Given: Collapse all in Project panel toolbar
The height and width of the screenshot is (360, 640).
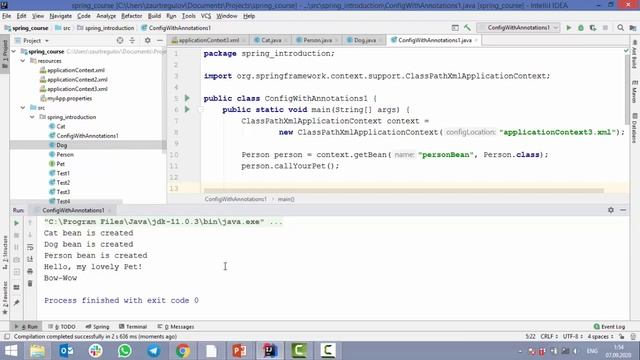Looking at the screenshot, I should (x=132, y=40).
